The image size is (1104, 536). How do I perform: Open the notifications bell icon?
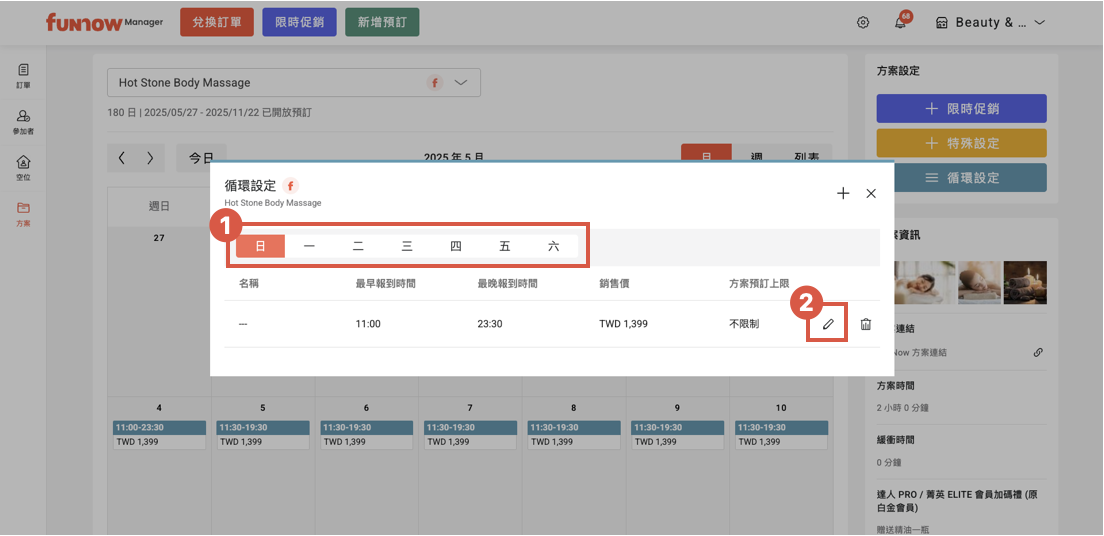coord(900,23)
